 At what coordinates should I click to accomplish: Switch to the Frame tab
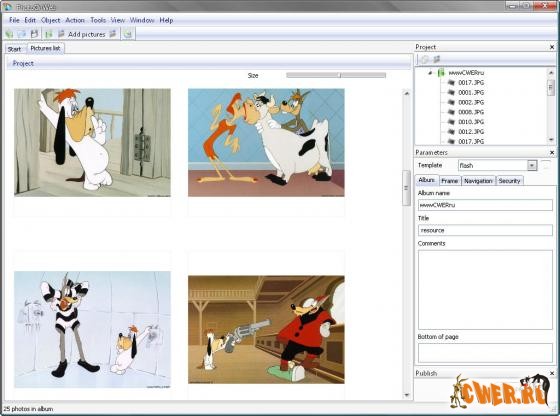[450, 181]
